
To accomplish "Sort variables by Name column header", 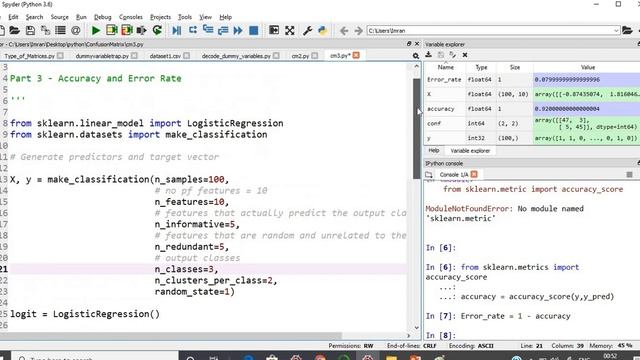I will (445, 67).
